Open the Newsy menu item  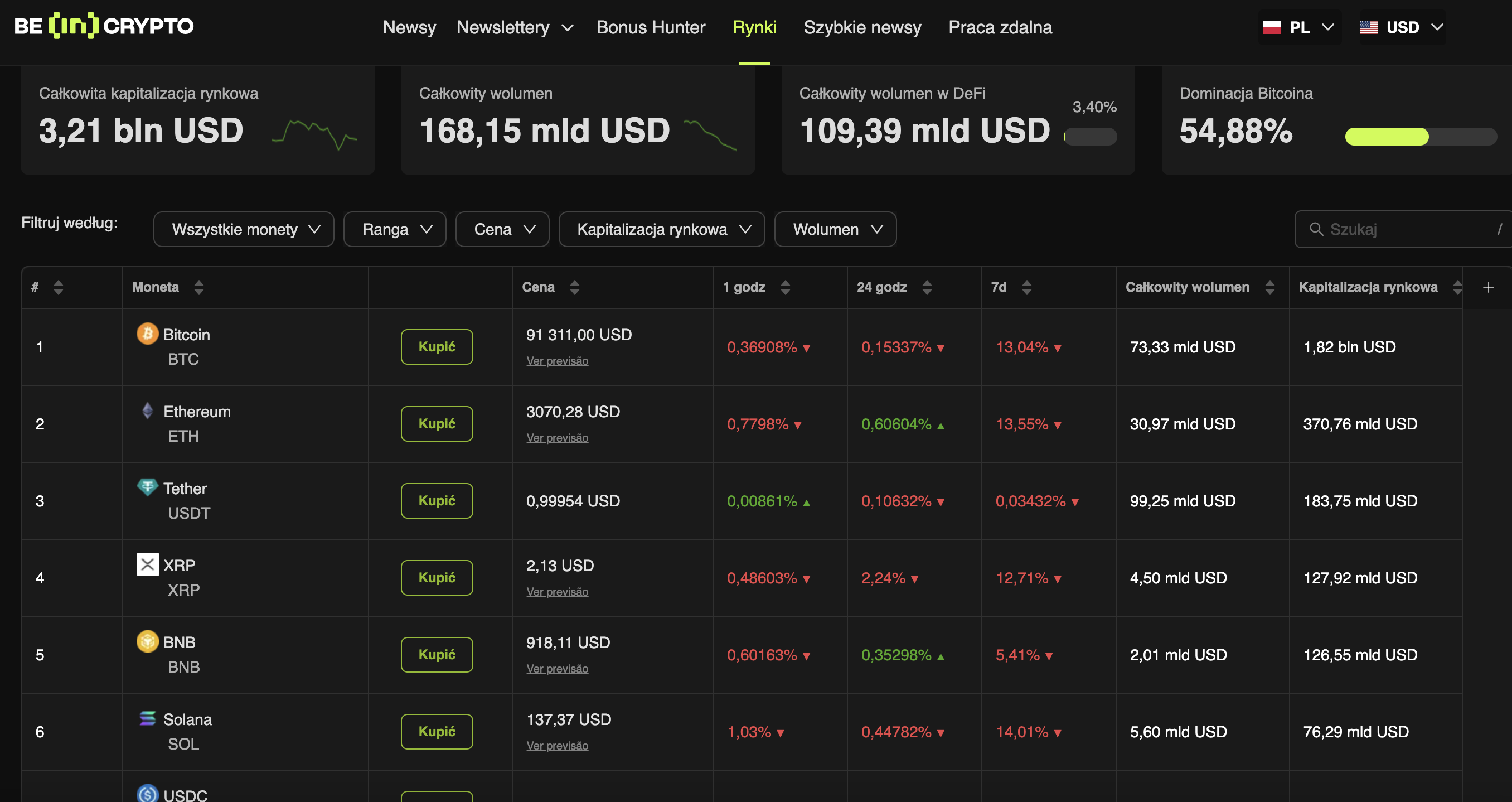pos(409,27)
